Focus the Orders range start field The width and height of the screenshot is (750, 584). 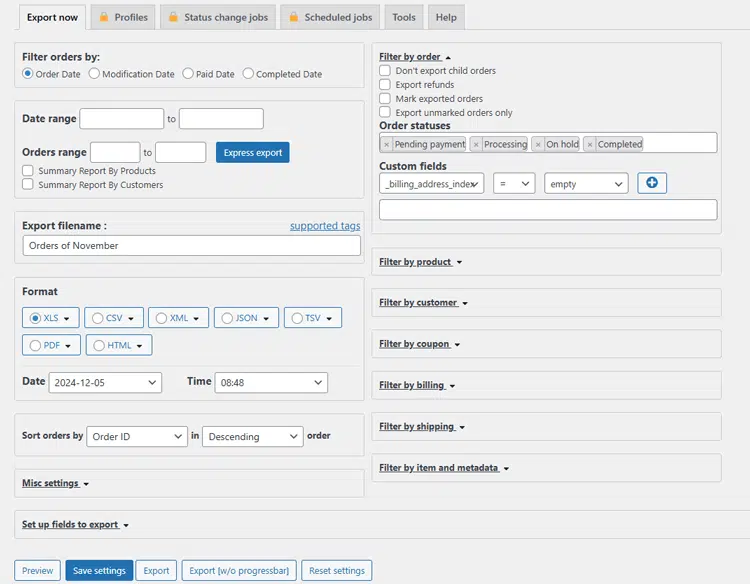115,153
